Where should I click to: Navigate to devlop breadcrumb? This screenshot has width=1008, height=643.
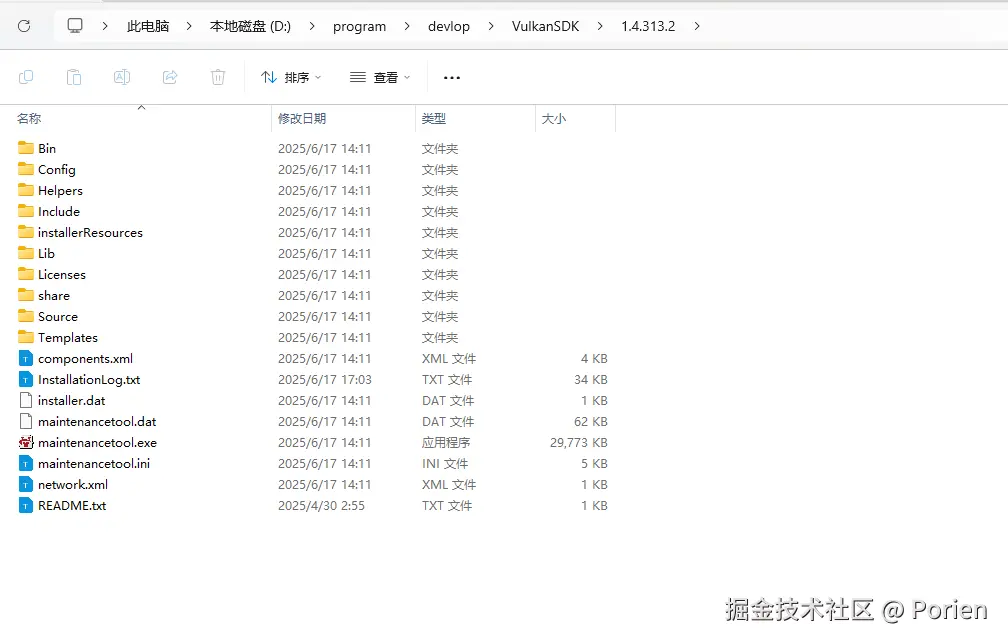point(449,26)
